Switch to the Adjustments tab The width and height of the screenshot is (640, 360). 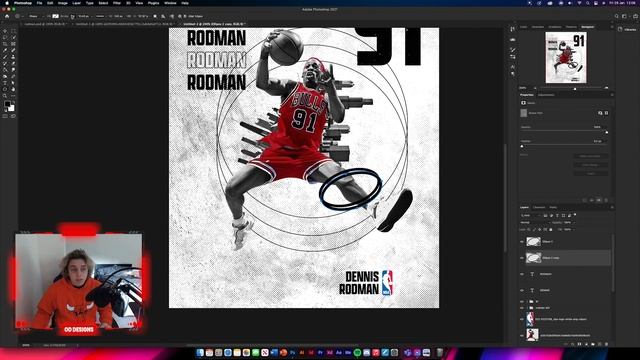click(x=546, y=95)
